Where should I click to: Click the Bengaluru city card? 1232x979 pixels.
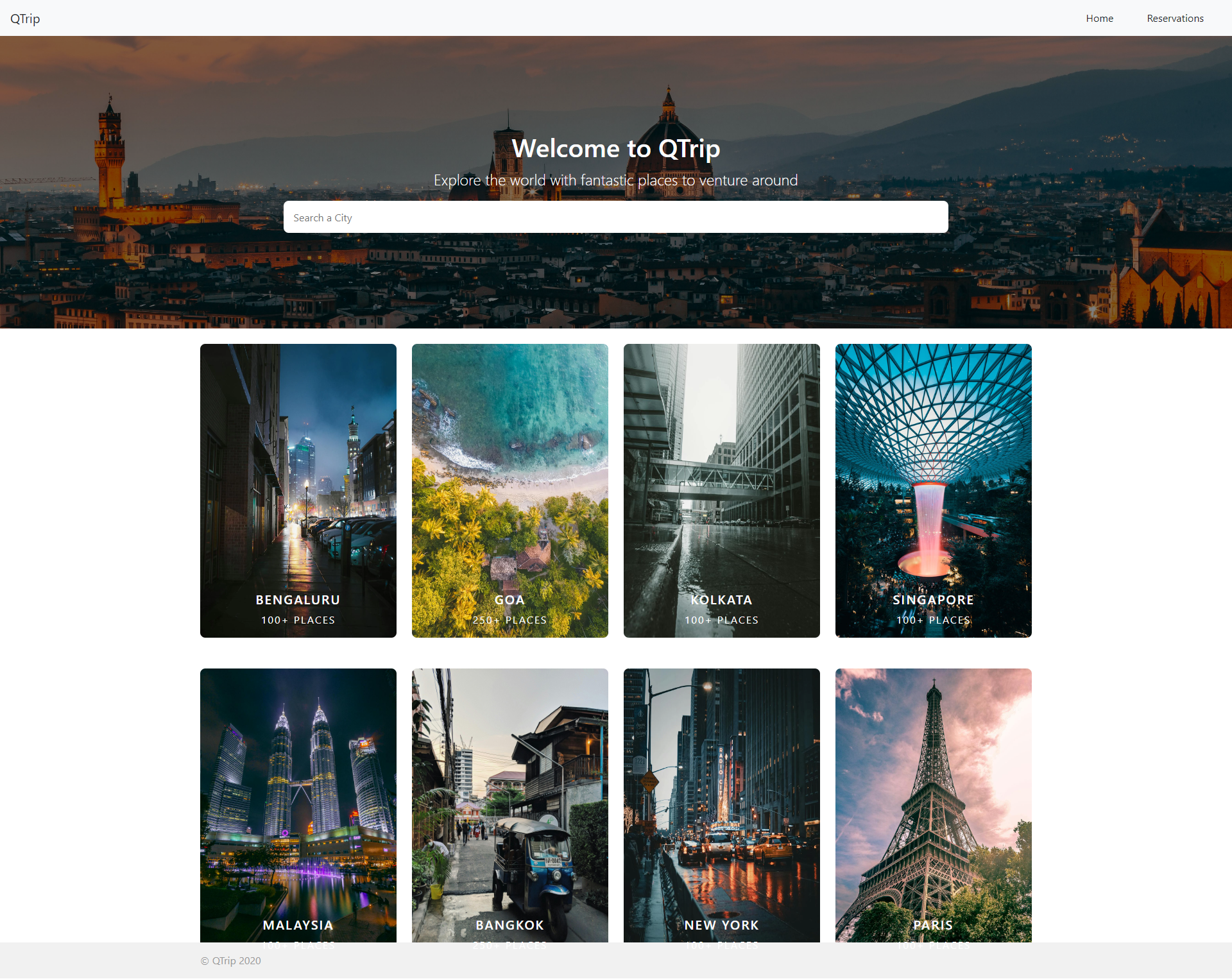(x=298, y=490)
